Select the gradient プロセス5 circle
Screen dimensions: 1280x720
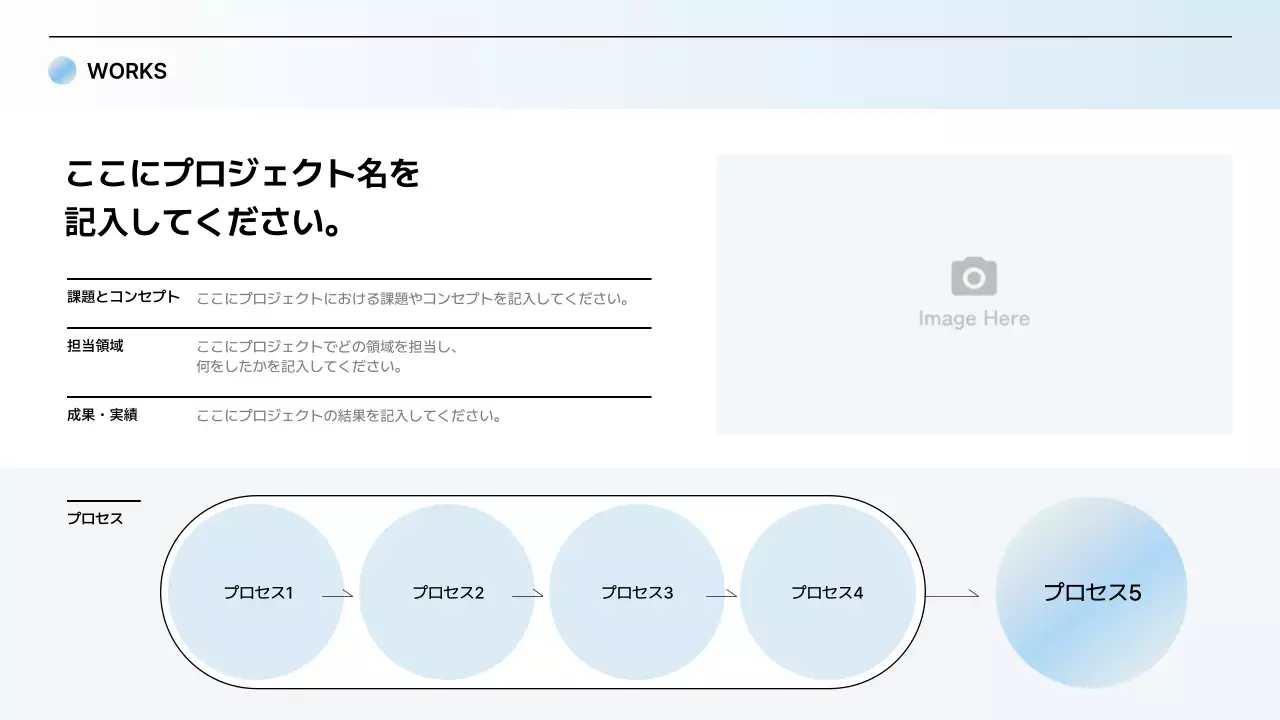pos(1092,592)
